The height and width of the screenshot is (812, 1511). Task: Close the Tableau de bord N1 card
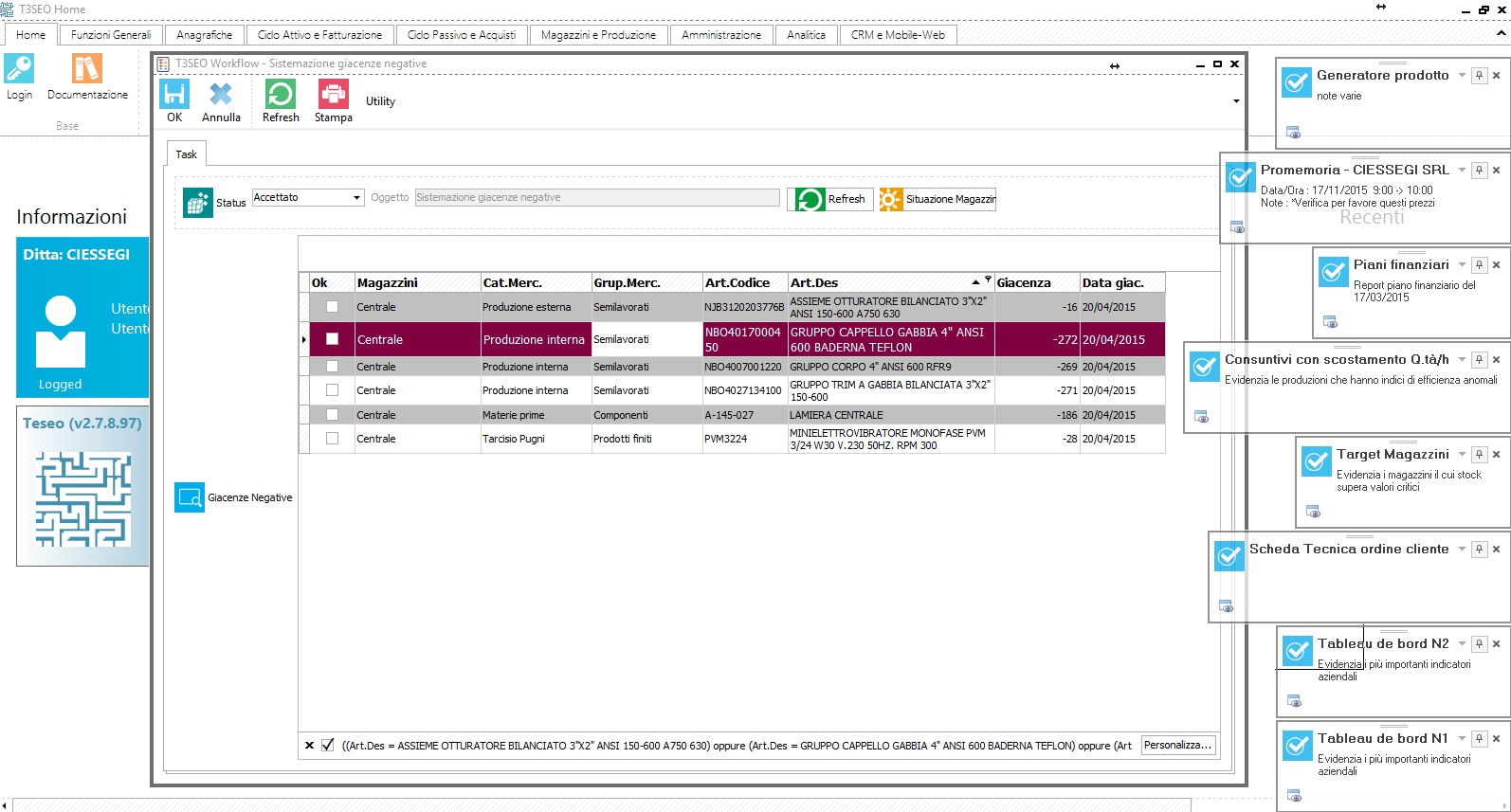click(1496, 739)
